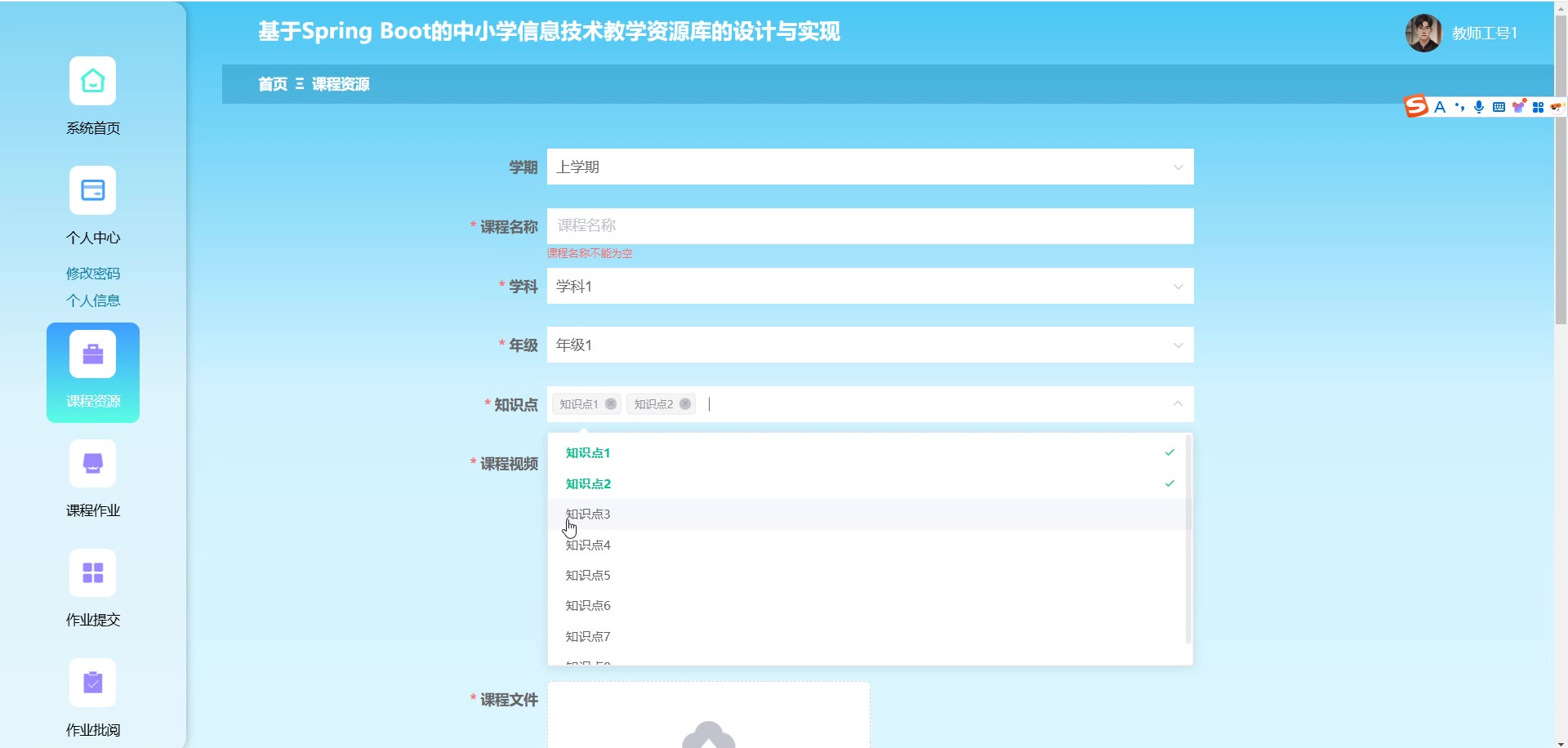
Task: Click the page title starting 基于Spring Boot
Action: point(549,31)
